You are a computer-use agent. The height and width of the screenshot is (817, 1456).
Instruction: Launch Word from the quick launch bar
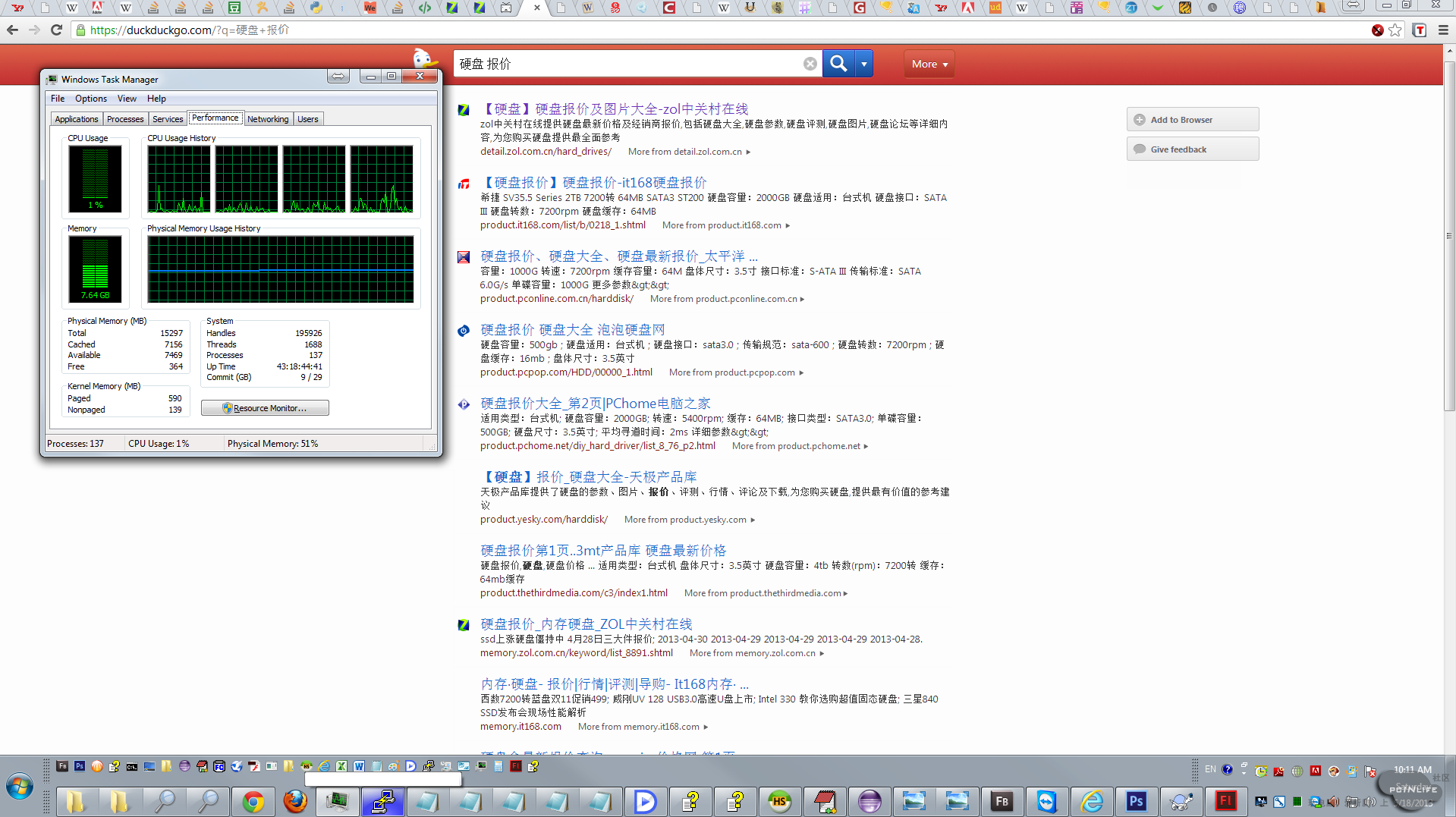359,766
